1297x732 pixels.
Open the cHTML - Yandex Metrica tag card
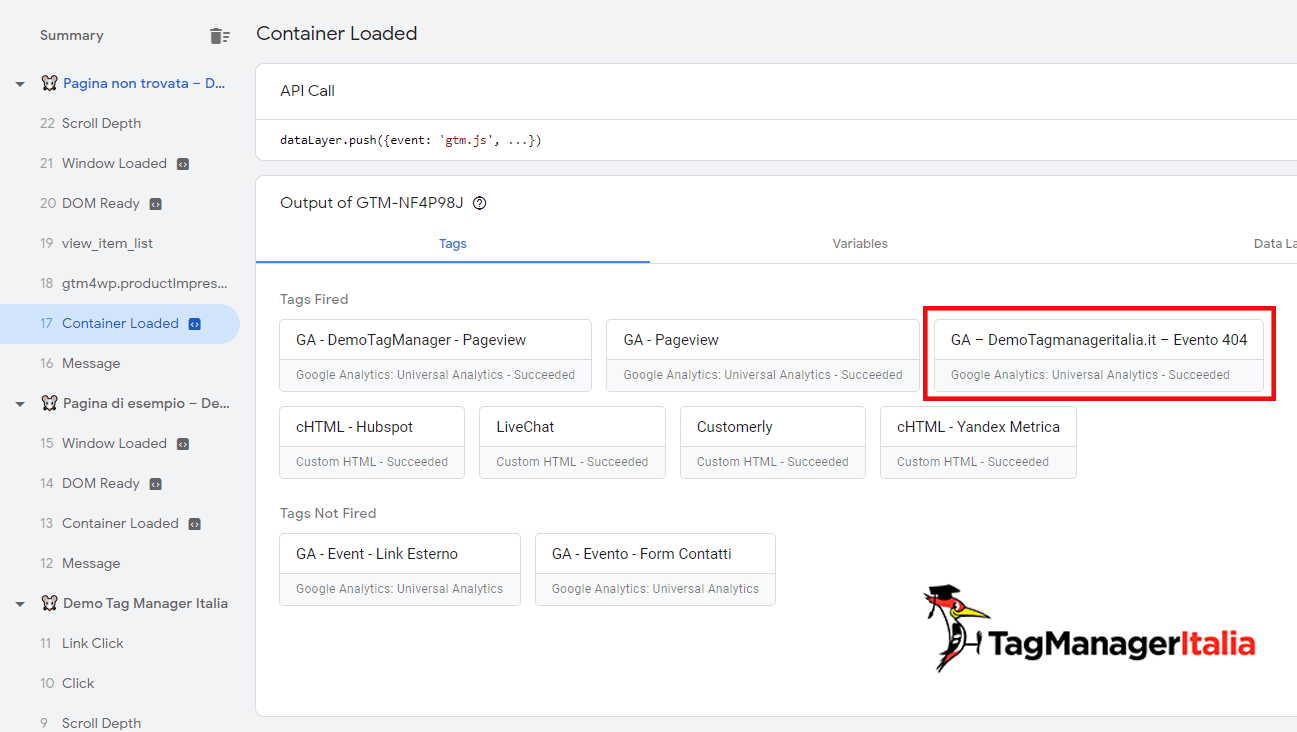(x=978, y=442)
